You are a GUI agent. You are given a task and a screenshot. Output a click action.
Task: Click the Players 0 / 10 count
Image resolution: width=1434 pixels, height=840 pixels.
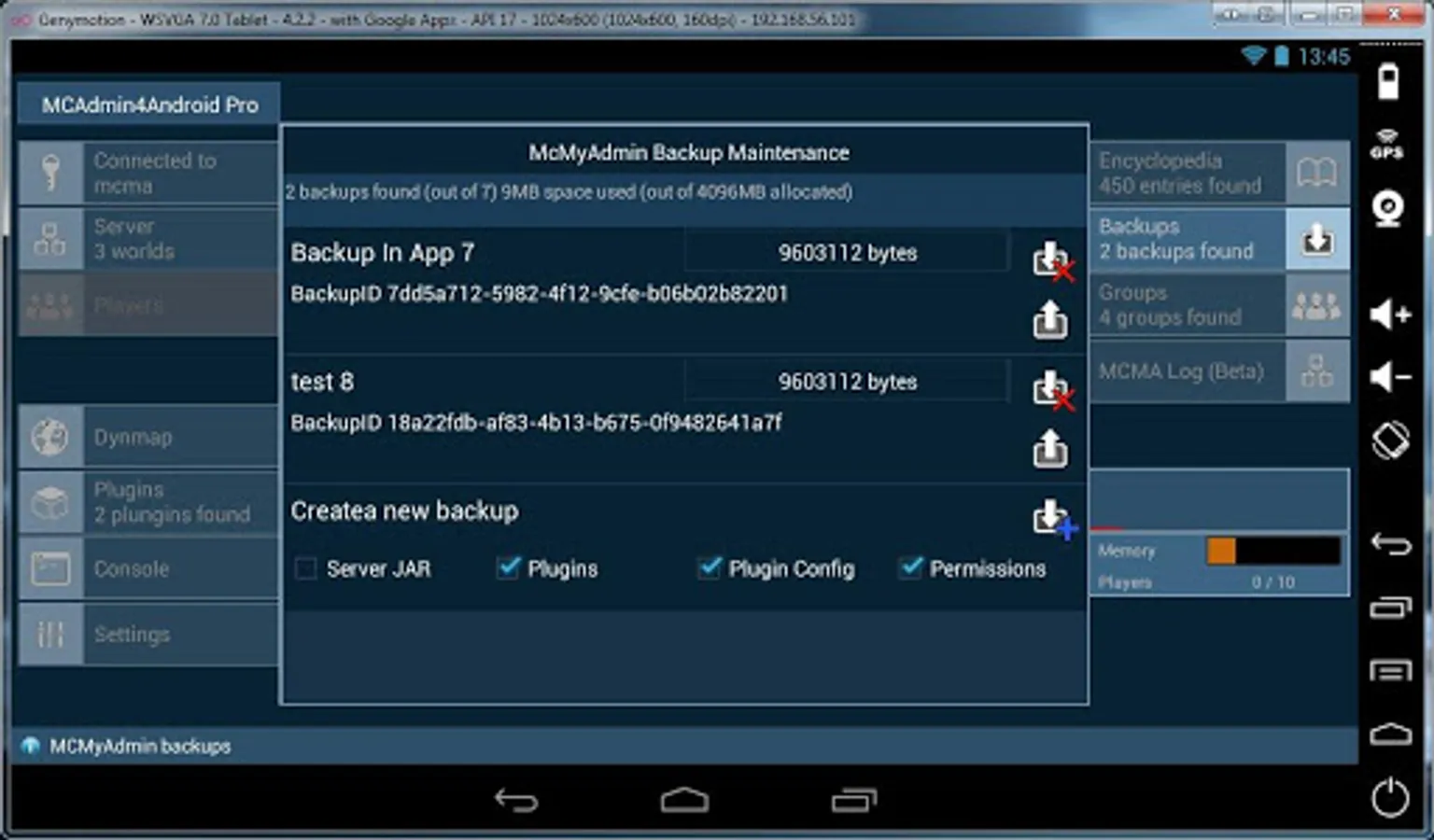(1273, 582)
